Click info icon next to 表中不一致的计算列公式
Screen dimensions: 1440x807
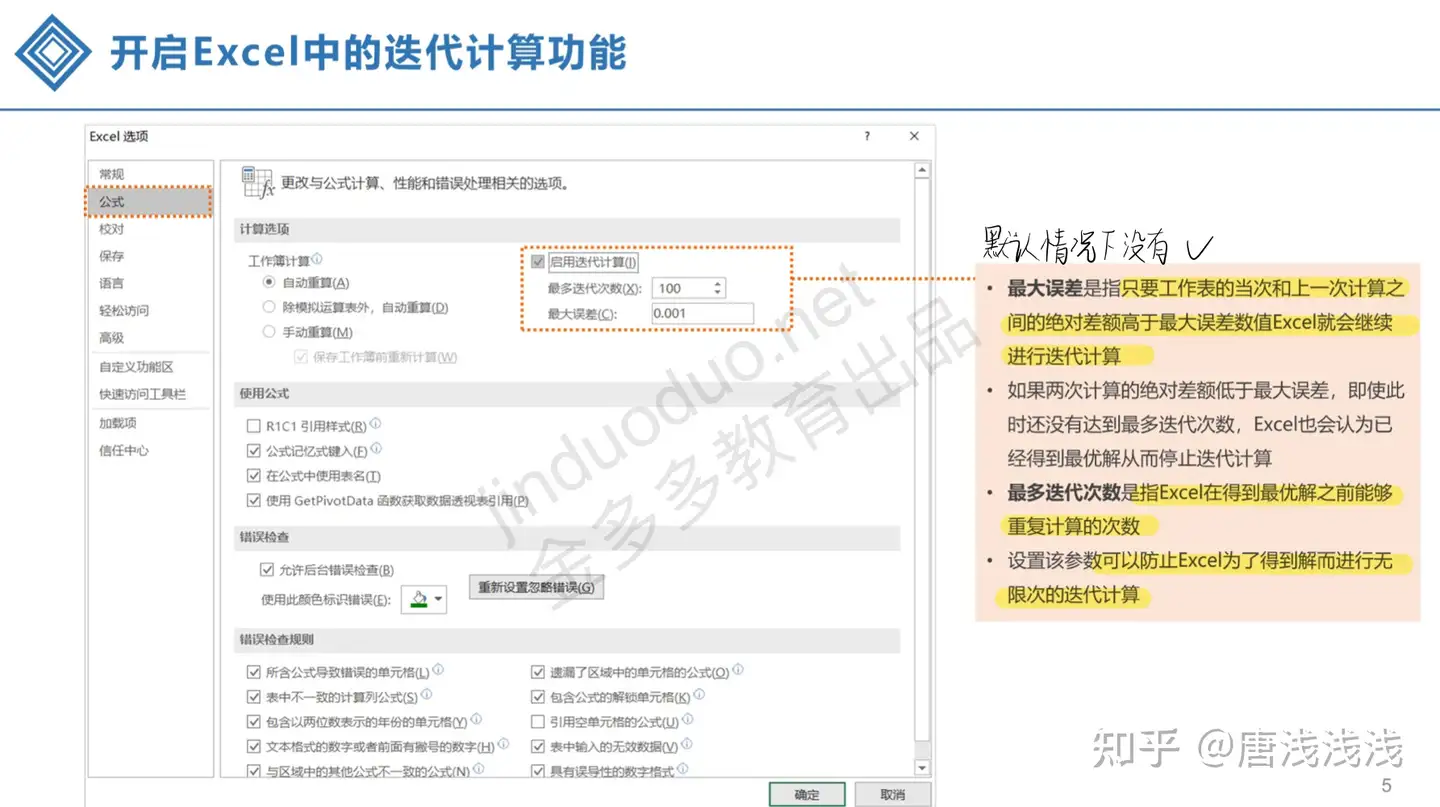point(427,694)
